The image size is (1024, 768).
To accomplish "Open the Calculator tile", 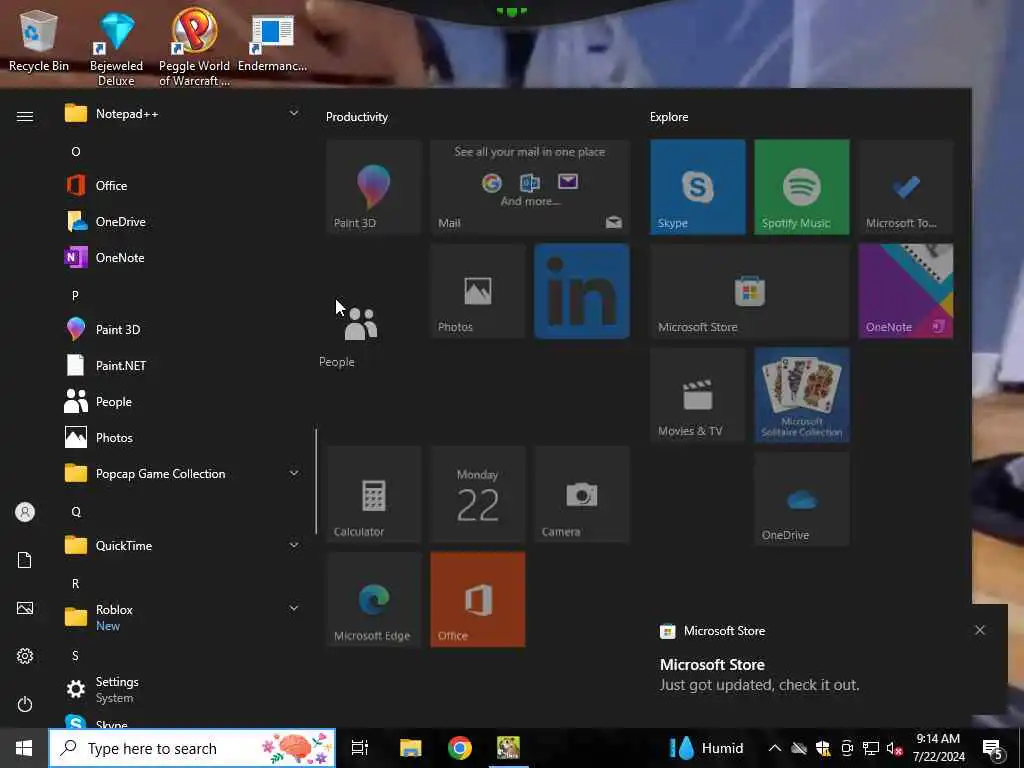I will point(374,494).
